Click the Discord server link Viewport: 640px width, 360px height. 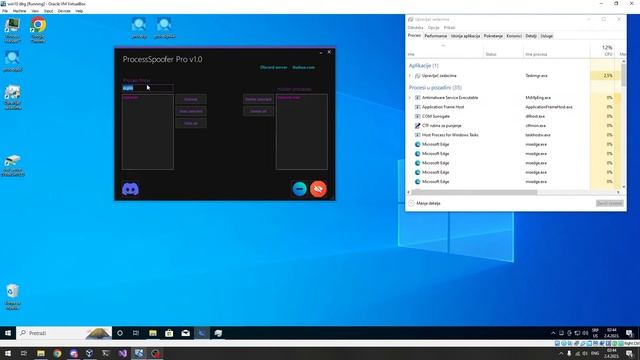273,67
